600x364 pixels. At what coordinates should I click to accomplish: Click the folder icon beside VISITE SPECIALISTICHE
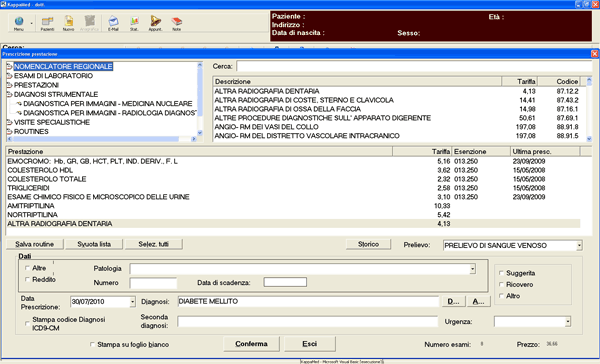pyautogui.click(x=10, y=122)
